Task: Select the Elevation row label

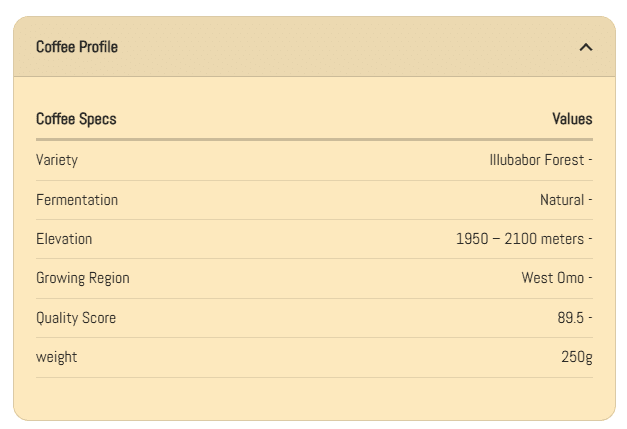Action: pos(64,239)
